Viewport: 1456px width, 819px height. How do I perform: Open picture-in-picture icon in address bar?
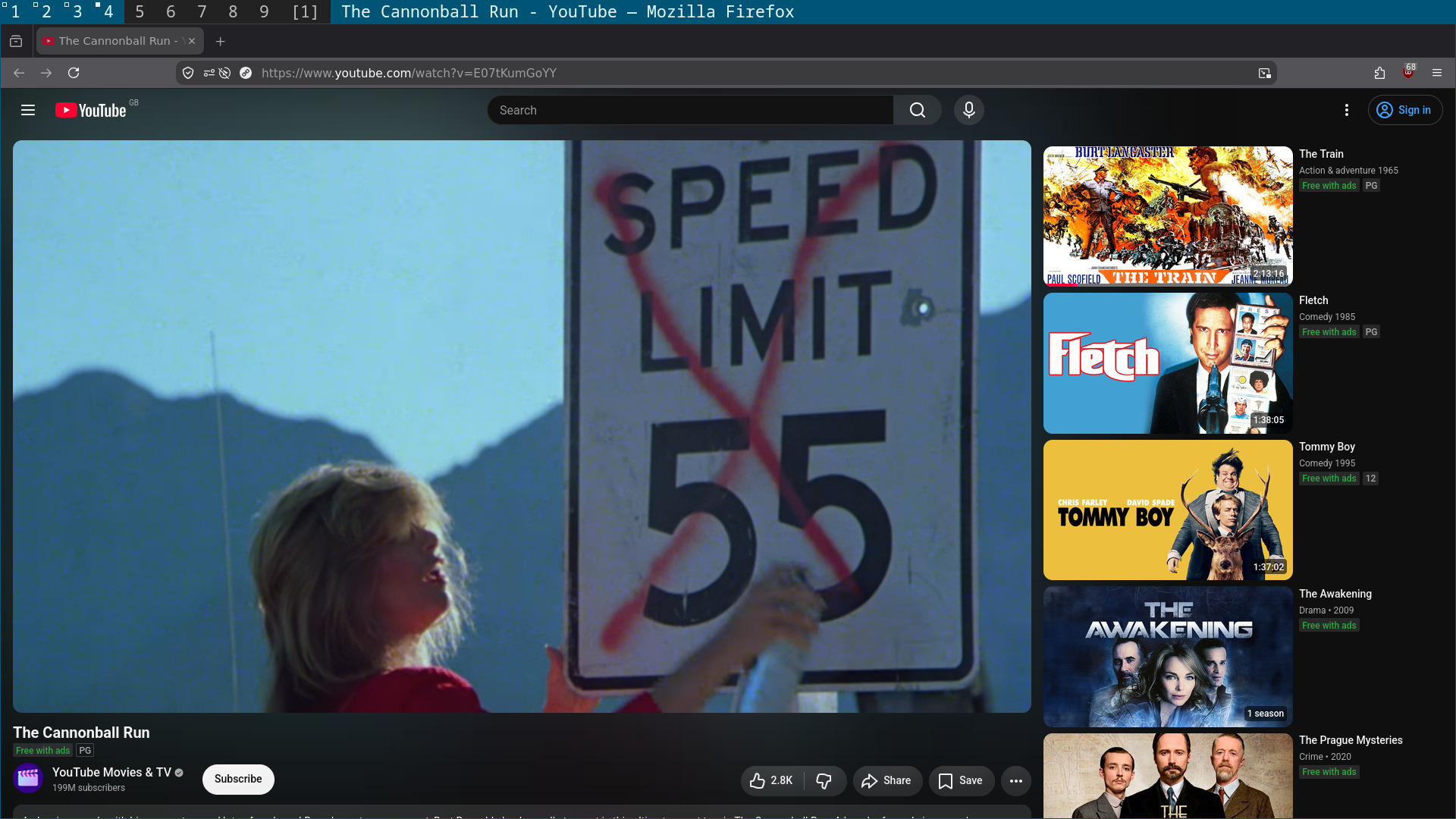point(1264,73)
